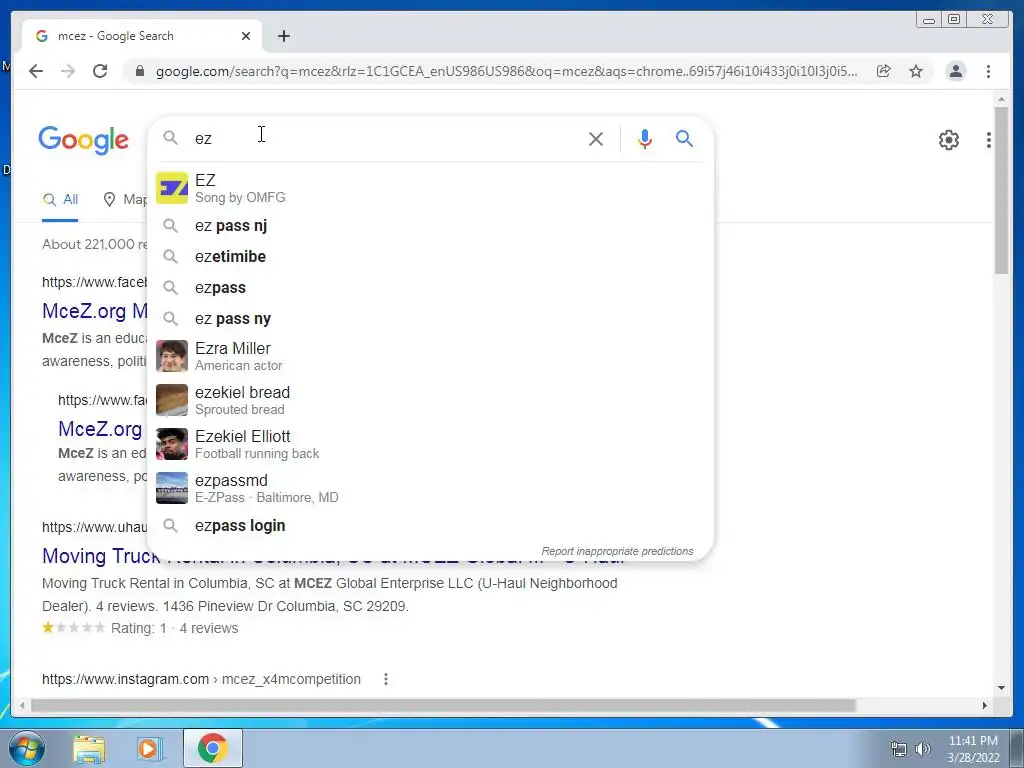Choose the 'ezpass login' suggestion
The width and height of the screenshot is (1024, 768).
click(x=430, y=526)
